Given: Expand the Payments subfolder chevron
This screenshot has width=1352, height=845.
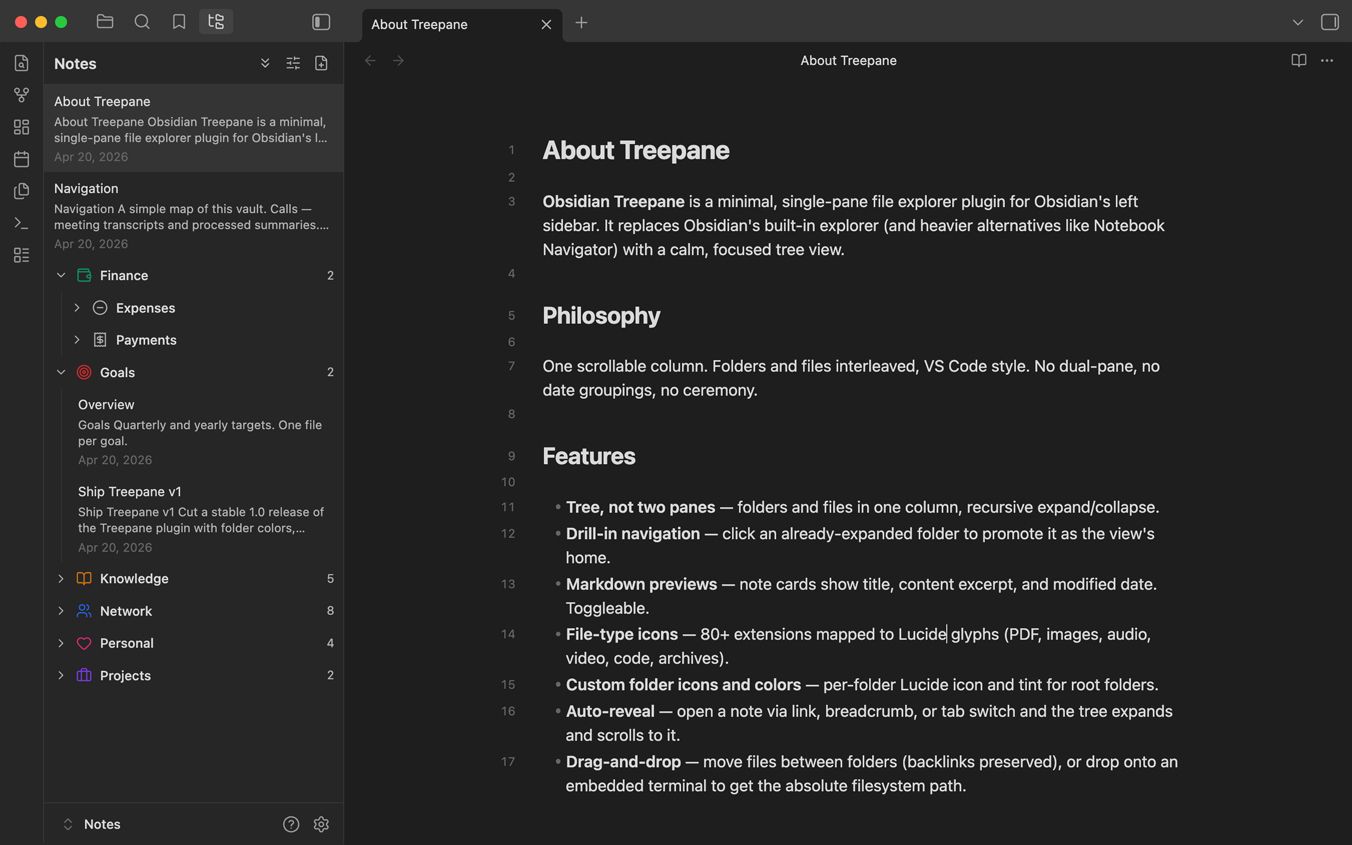Looking at the screenshot, I should click(77, 340).
